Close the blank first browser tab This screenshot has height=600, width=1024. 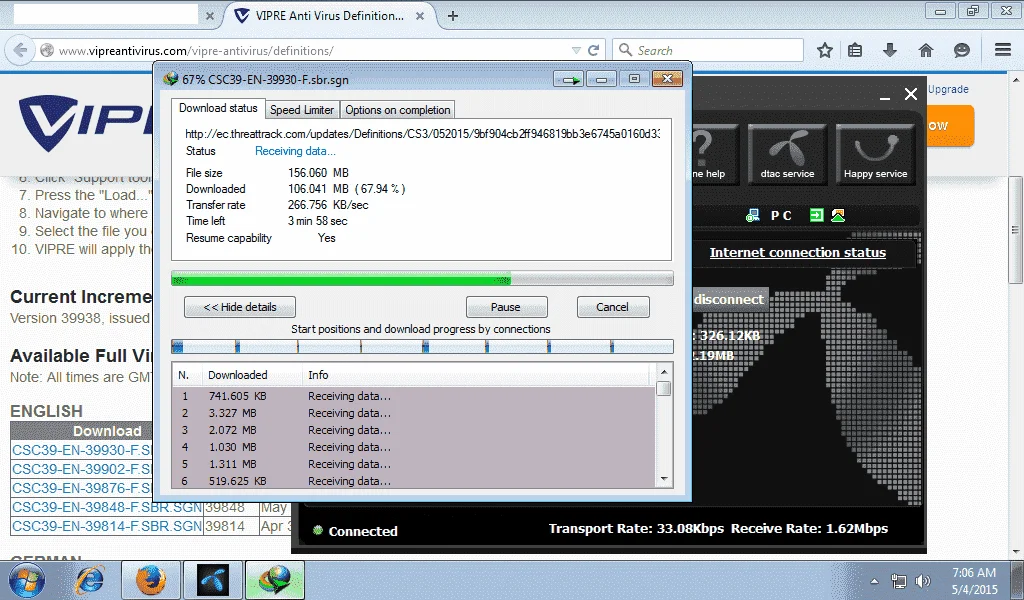[x=210, y=16]
